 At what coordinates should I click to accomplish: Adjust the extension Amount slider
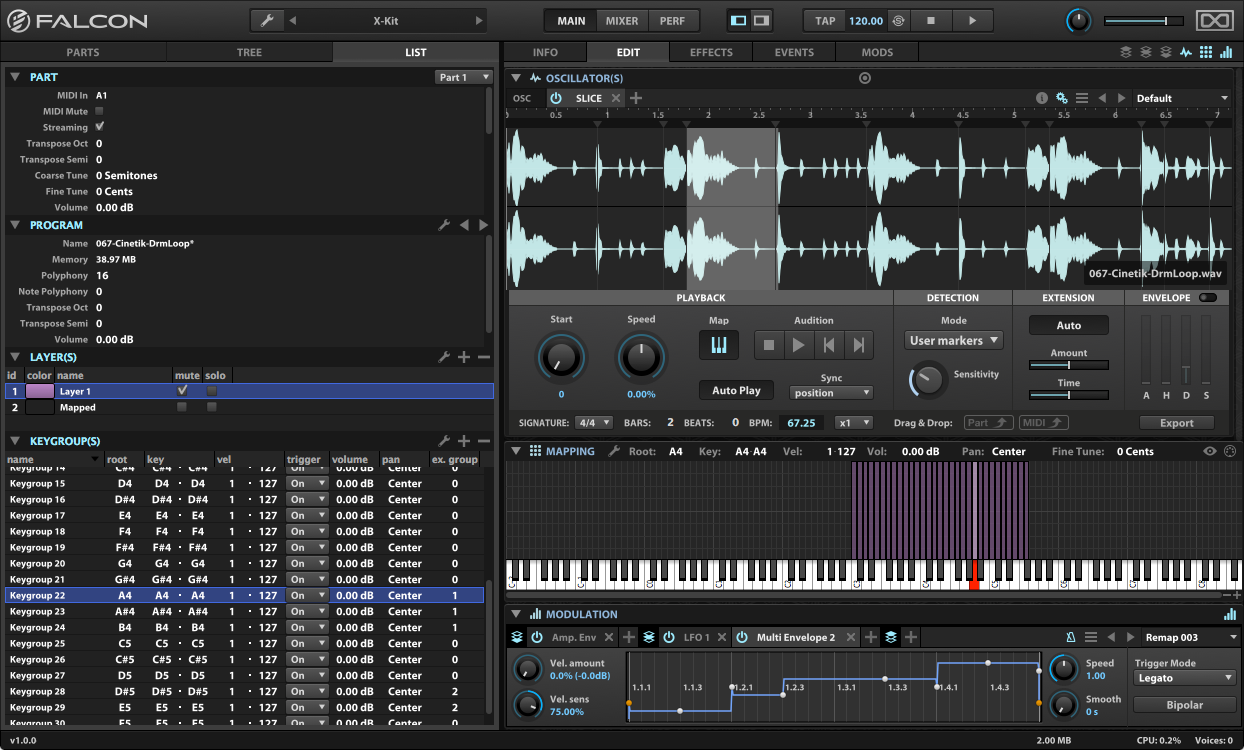(1068, 366)
